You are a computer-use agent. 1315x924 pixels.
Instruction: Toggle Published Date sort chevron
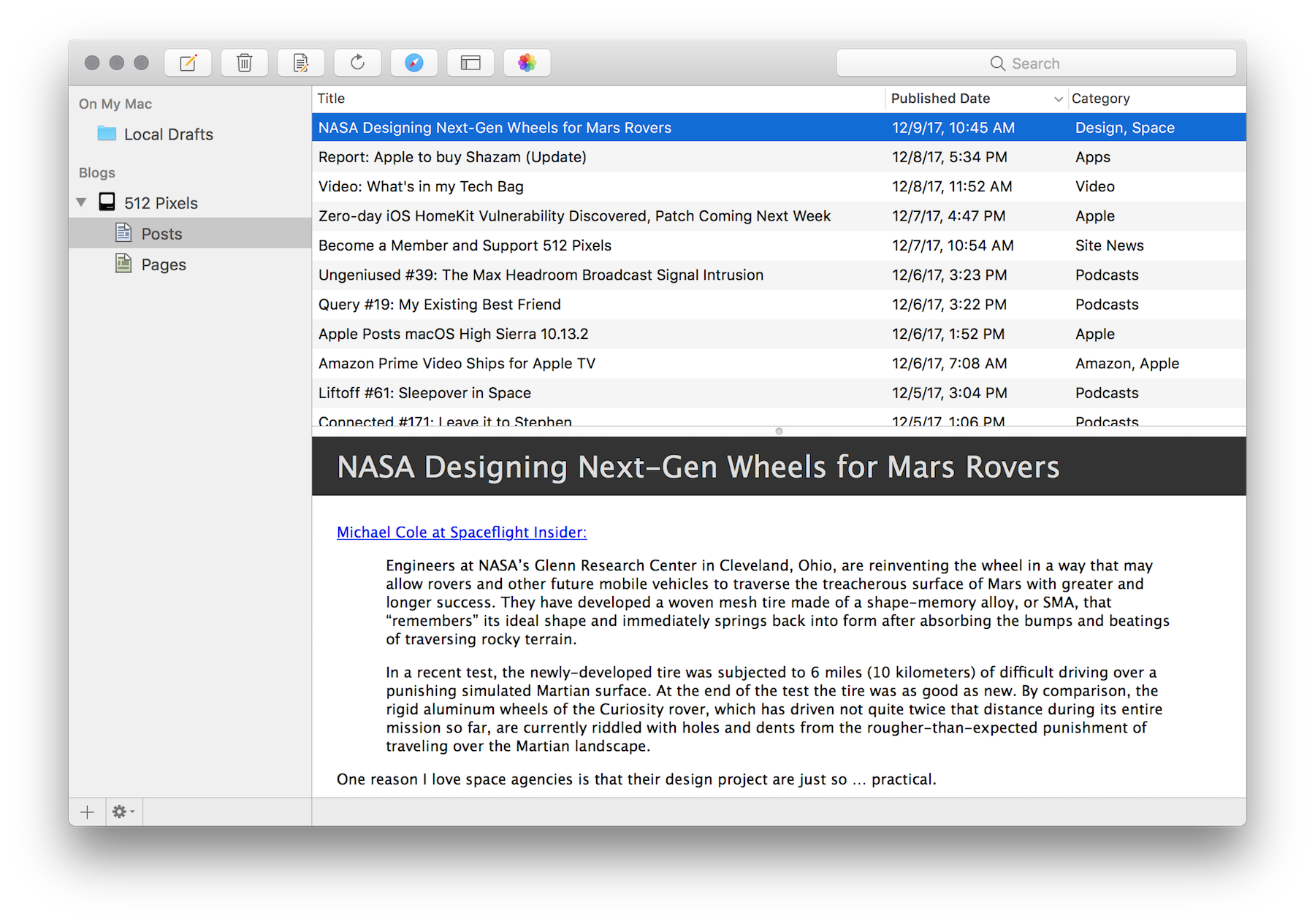pyautogui.click(x=1058, y=99)
